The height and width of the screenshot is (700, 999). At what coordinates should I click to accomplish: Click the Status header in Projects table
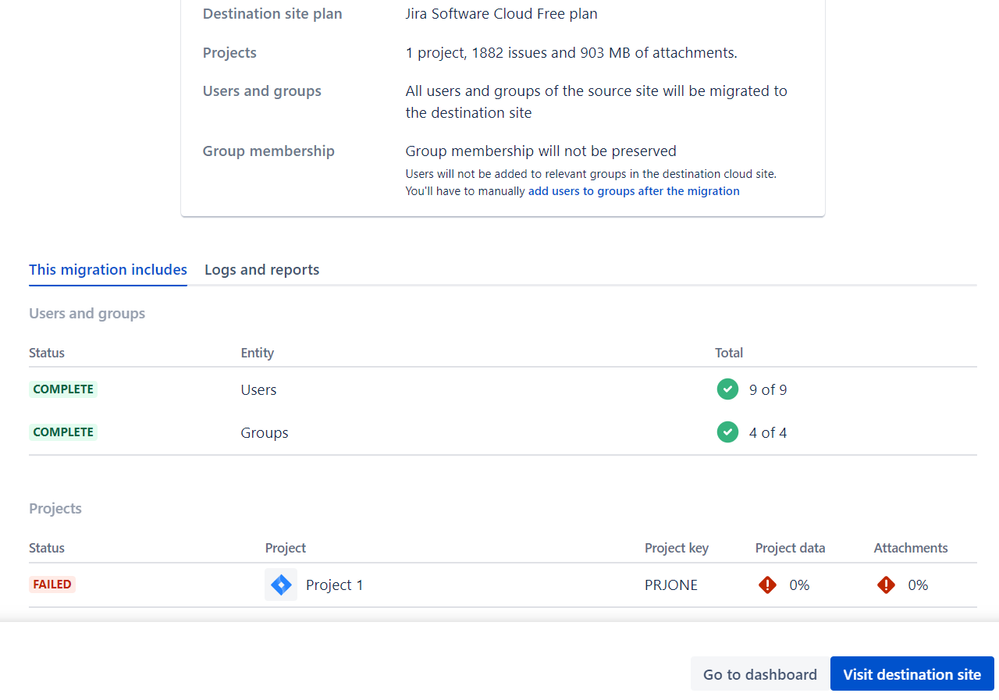pyautogui.click(x=47, y=548)
